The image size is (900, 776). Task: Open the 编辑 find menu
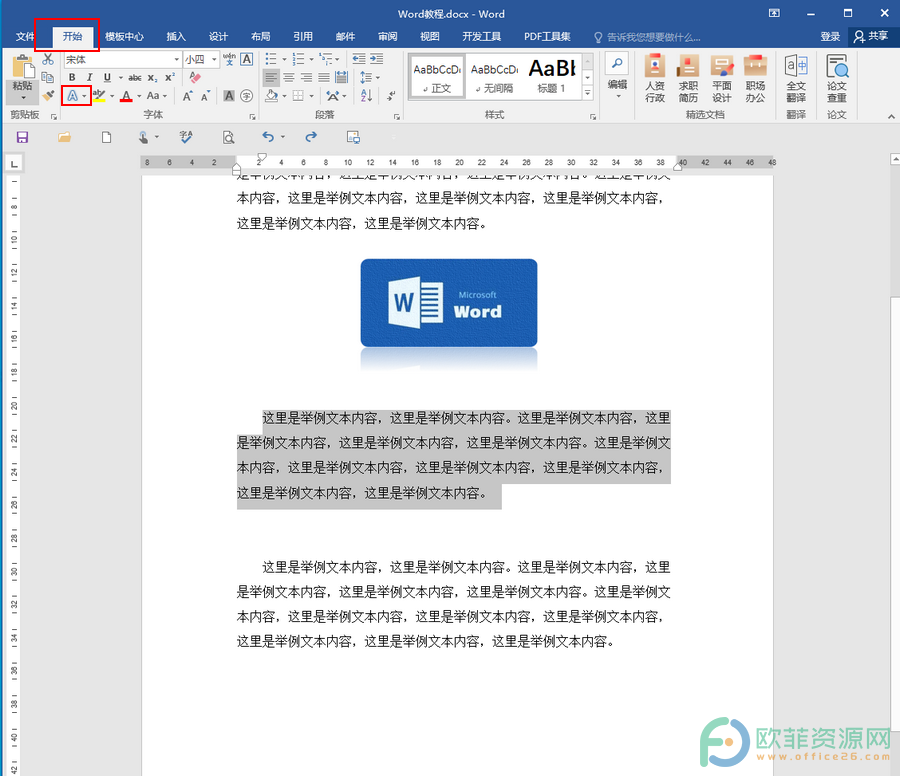(617, 76)
